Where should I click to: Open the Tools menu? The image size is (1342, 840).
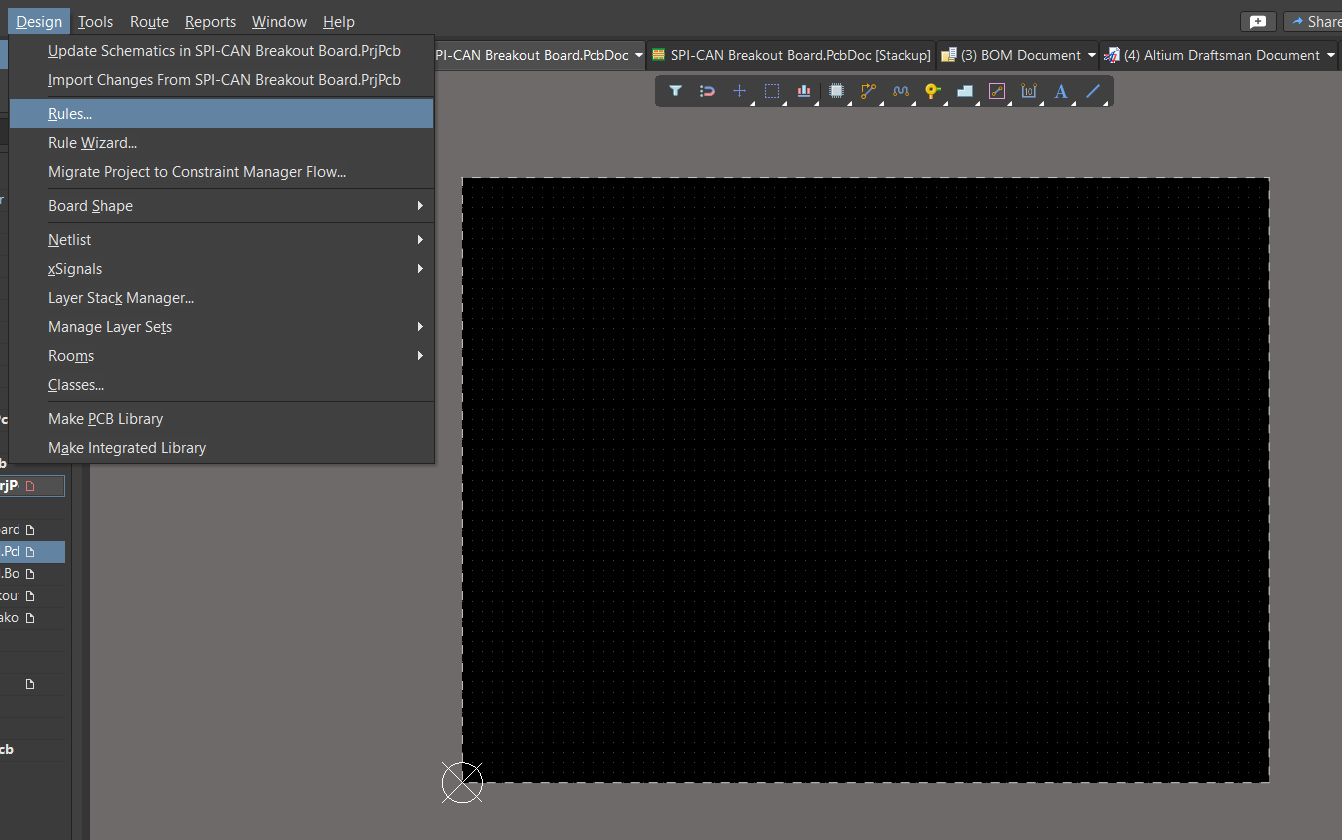(96, 21)
